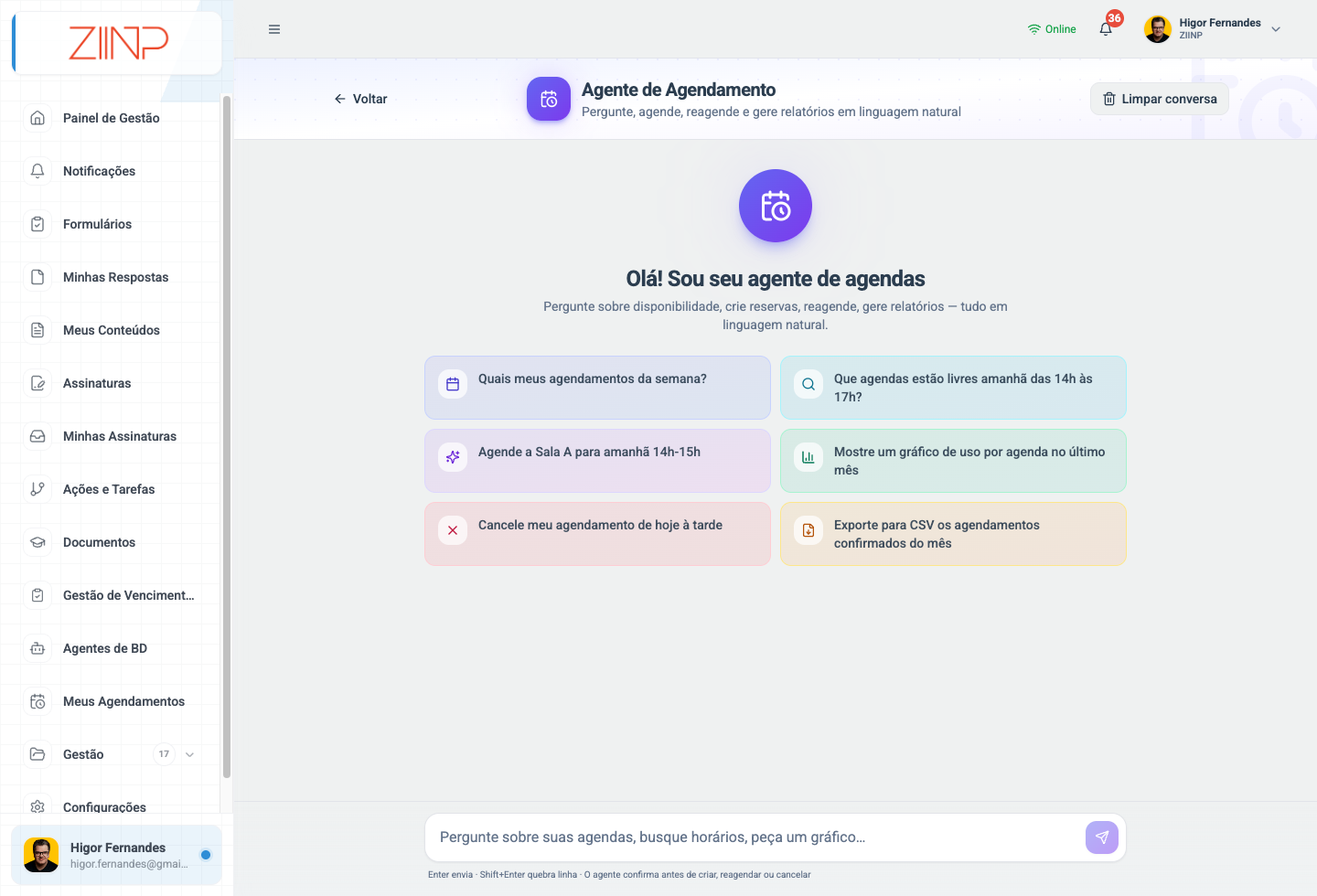The height and width of the screenshot is (896, 1317).
Task: Click the Formulários clipboard icon
Action: [37, 224]
